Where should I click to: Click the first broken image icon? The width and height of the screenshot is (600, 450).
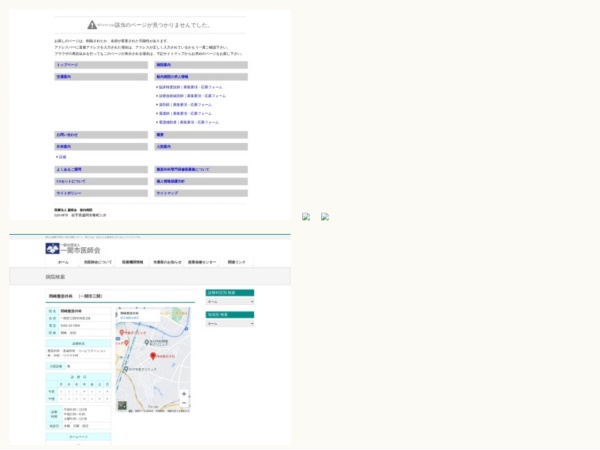pyautogui.click(x=306, y=217)
